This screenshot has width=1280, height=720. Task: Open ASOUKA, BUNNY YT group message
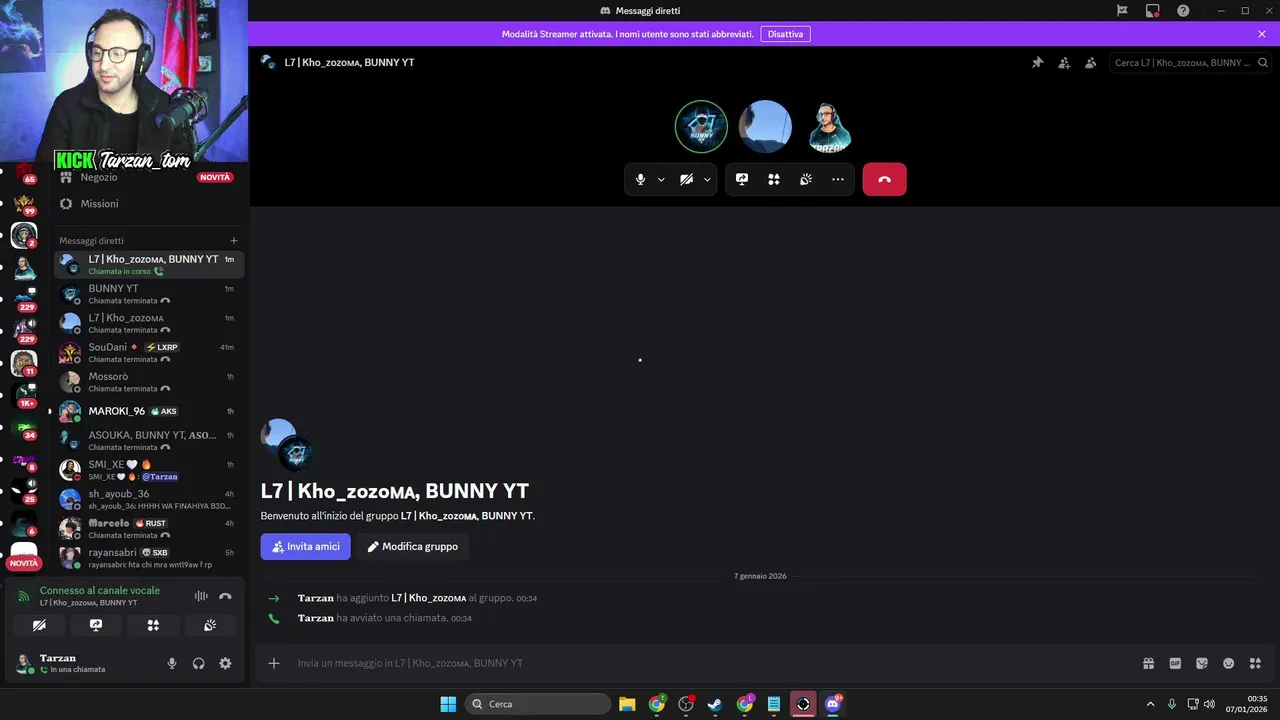[148, 440]
